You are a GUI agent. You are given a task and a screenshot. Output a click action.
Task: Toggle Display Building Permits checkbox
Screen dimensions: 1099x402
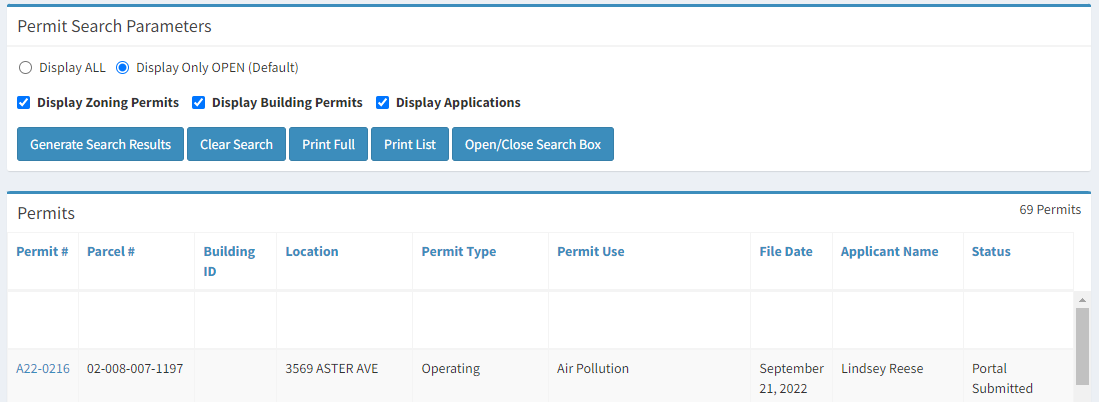click(x=198, y=103)
